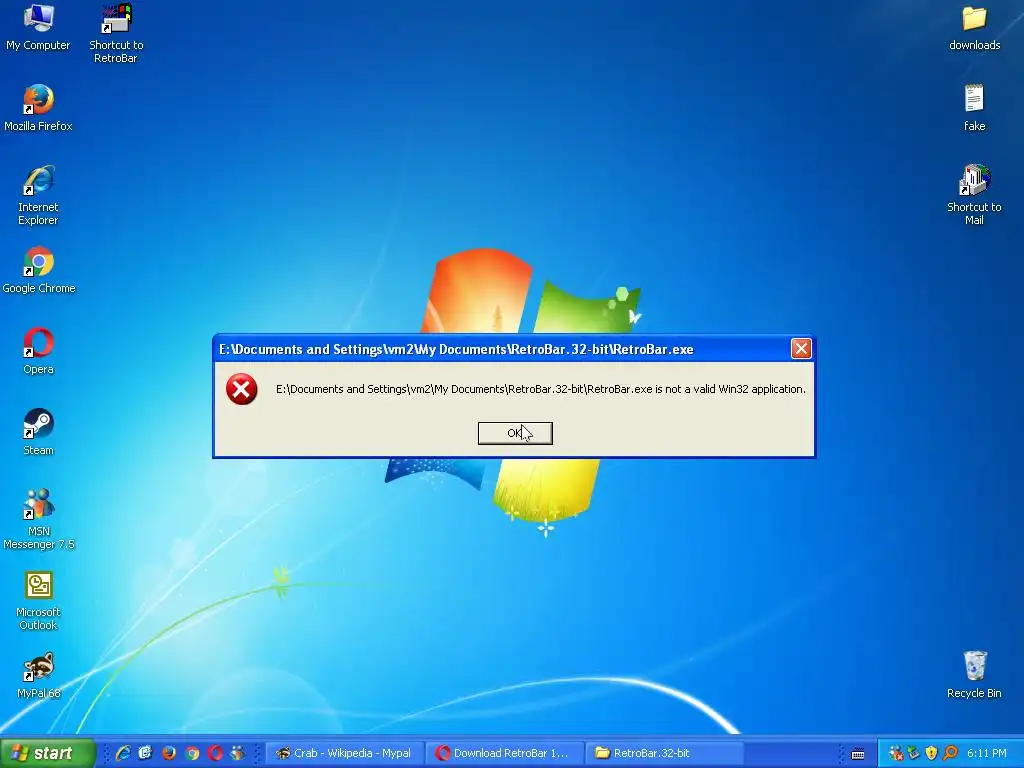The height and width of the screenshot is (768, 1024).
Task: Click the dialog title bar path text
Action: (x=456, y=349)
